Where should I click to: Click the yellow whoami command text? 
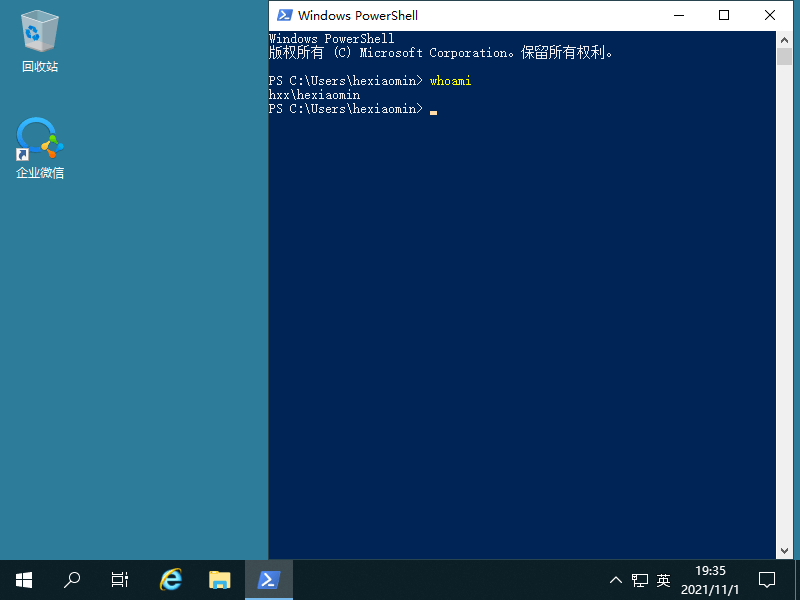point(451,81)
